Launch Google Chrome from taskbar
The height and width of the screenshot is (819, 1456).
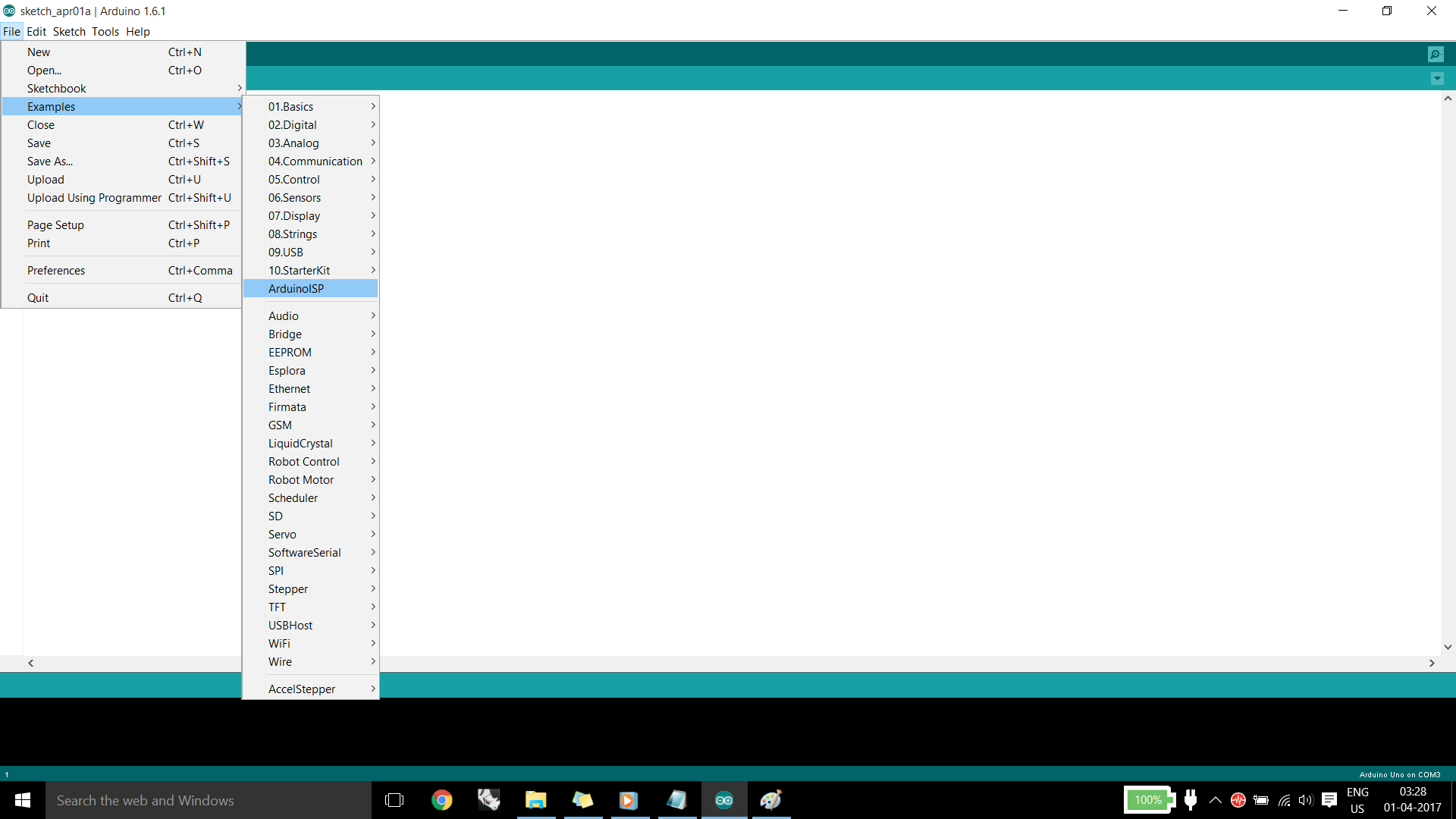pyautogui.click(x=441, y=800)
